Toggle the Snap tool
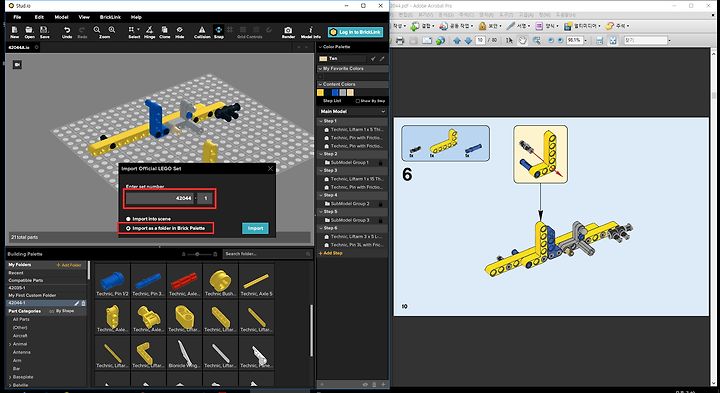 219,31
